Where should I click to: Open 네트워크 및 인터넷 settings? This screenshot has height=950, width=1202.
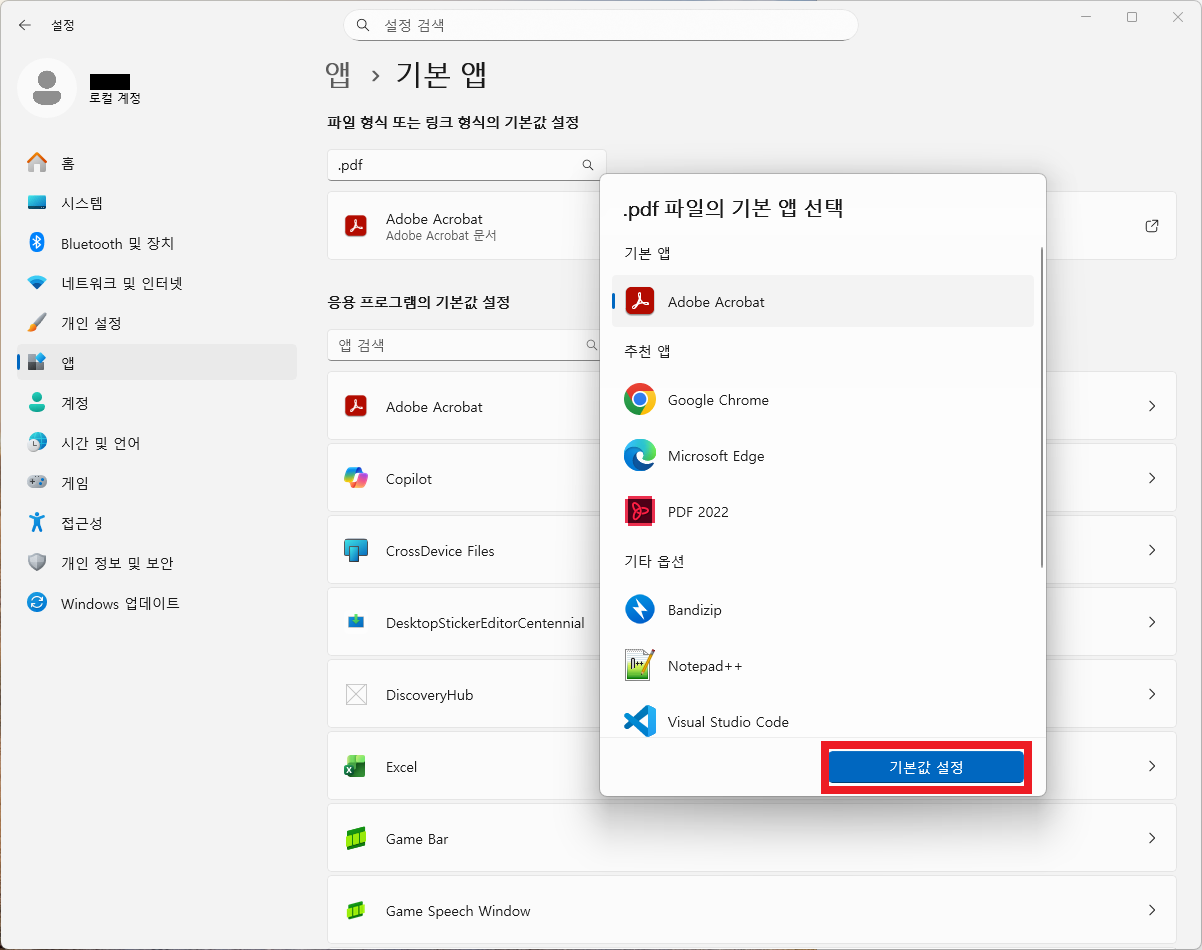(x=157, y=283)
